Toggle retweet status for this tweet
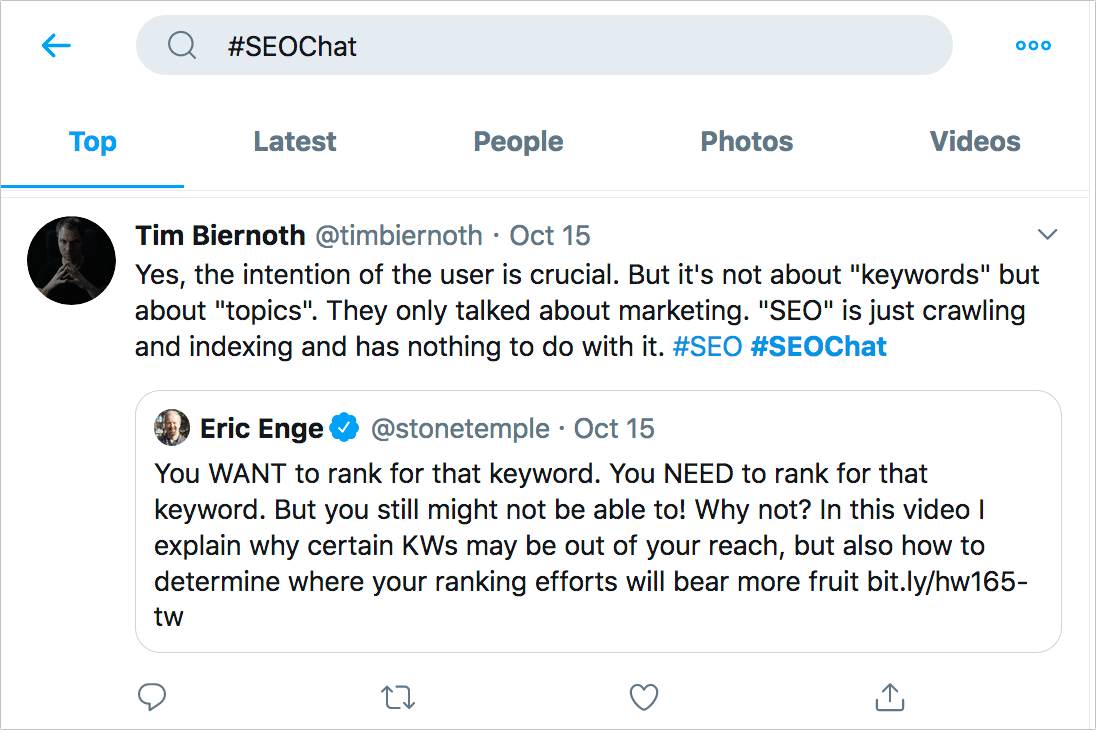 click(x=398, y=697)
